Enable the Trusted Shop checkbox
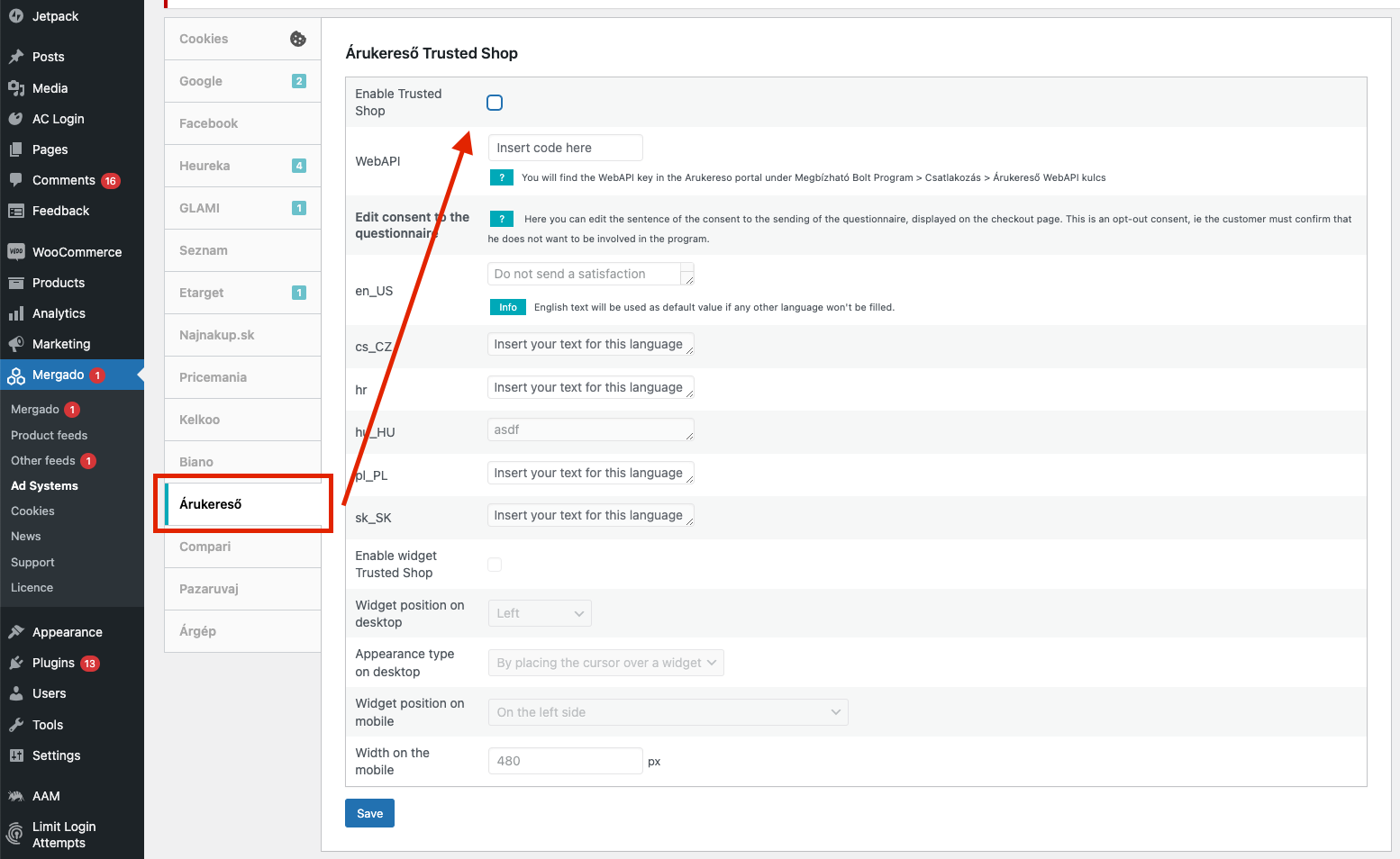1400x859 pixels. click(x=495, y=103)
